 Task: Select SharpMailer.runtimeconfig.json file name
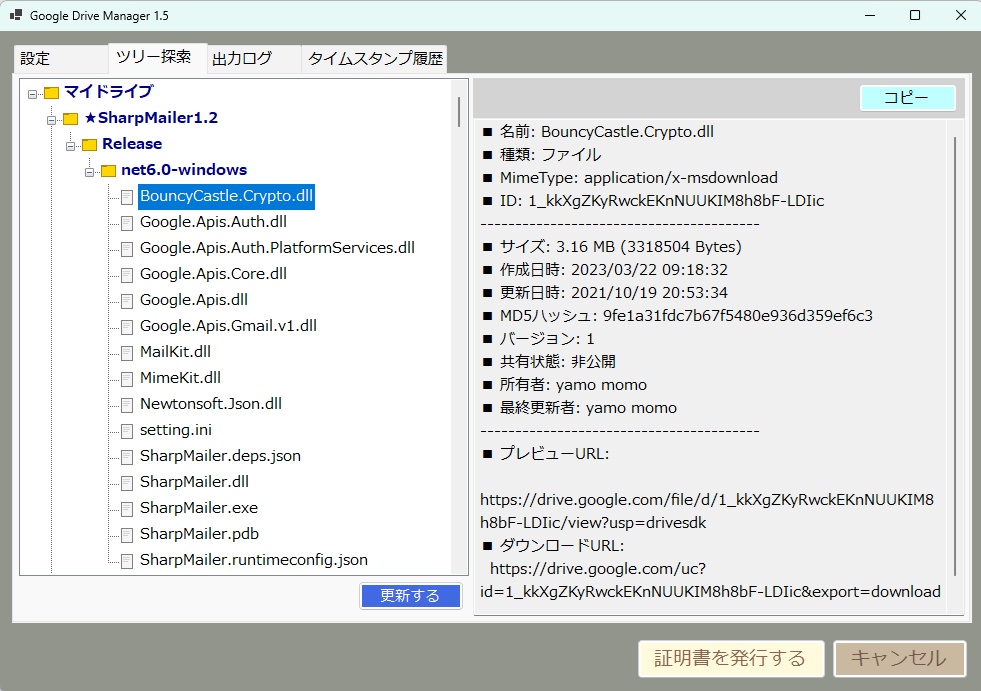254,560
